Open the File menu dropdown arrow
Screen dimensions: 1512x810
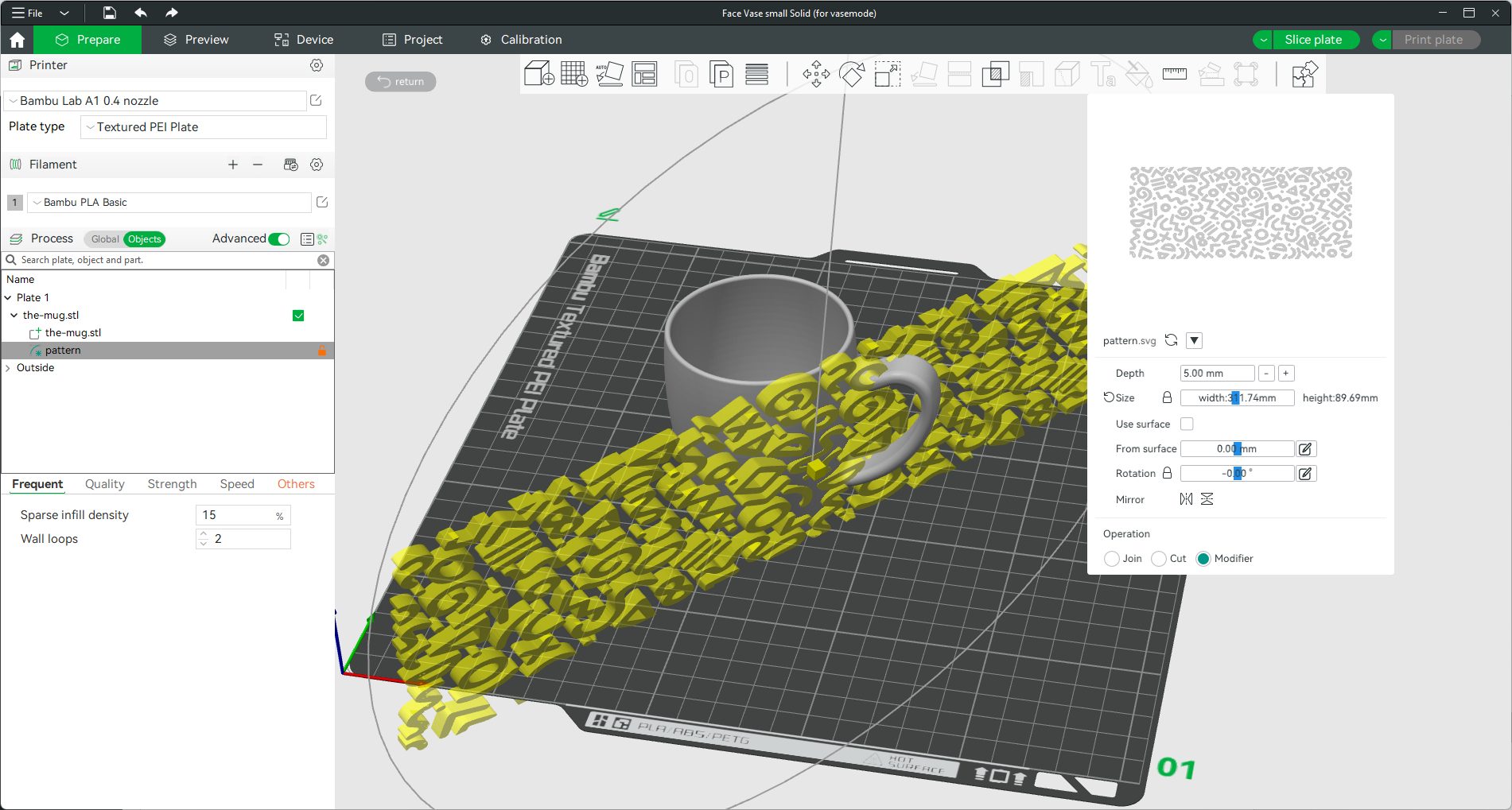tap(64, 13)
